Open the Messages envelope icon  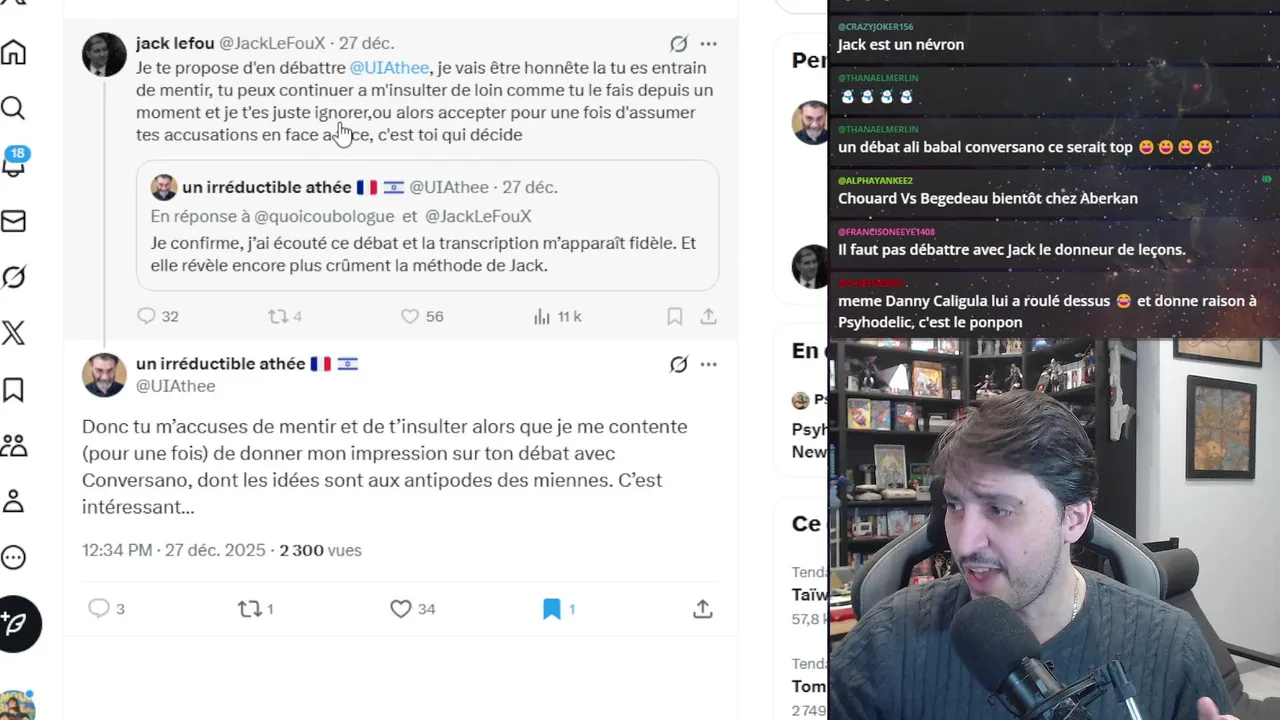[x=13, y=220]
